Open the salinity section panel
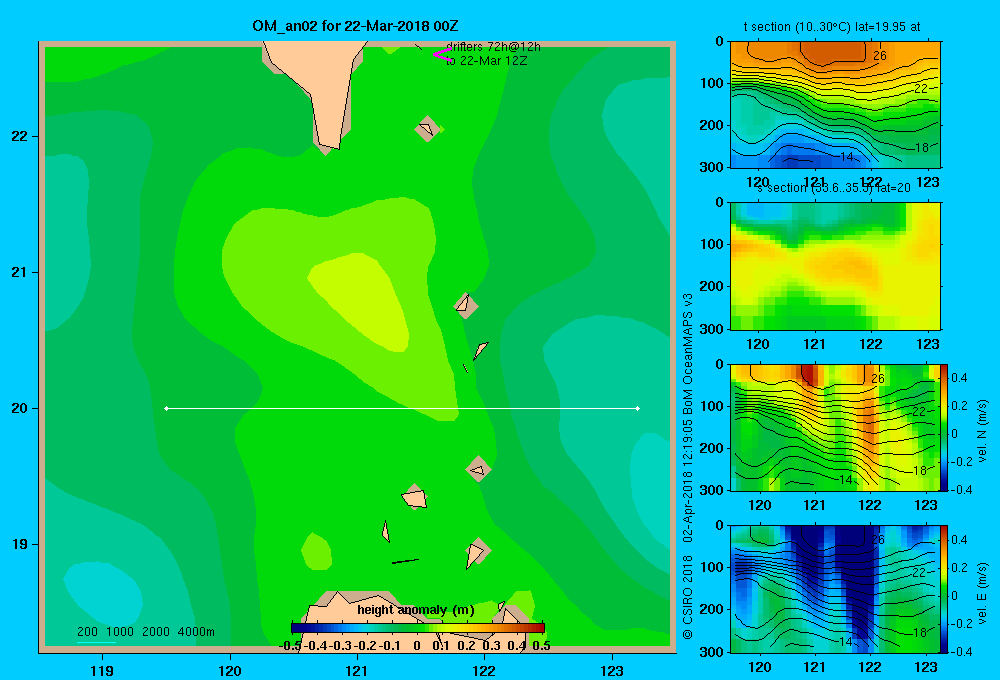 835,266
